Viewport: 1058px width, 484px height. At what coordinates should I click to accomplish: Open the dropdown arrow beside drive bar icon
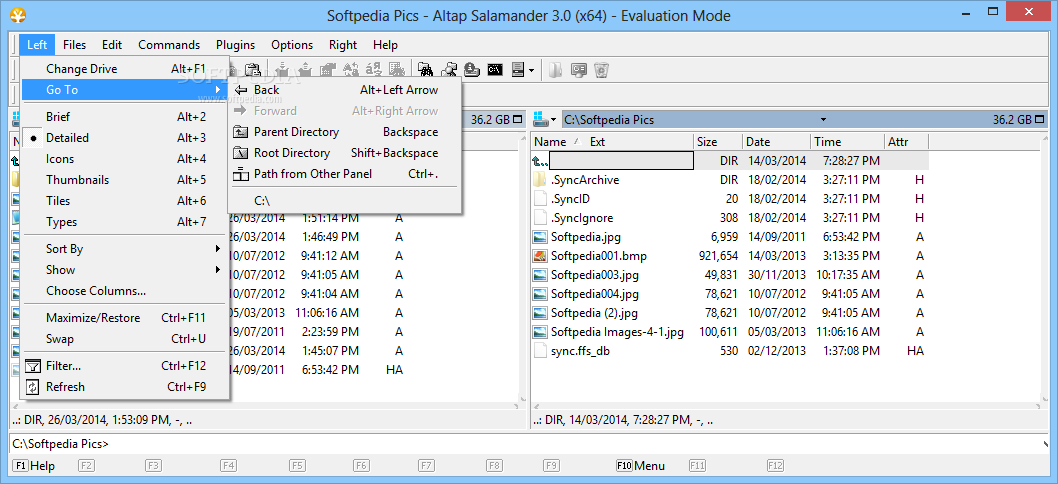[x=532, y=70]
